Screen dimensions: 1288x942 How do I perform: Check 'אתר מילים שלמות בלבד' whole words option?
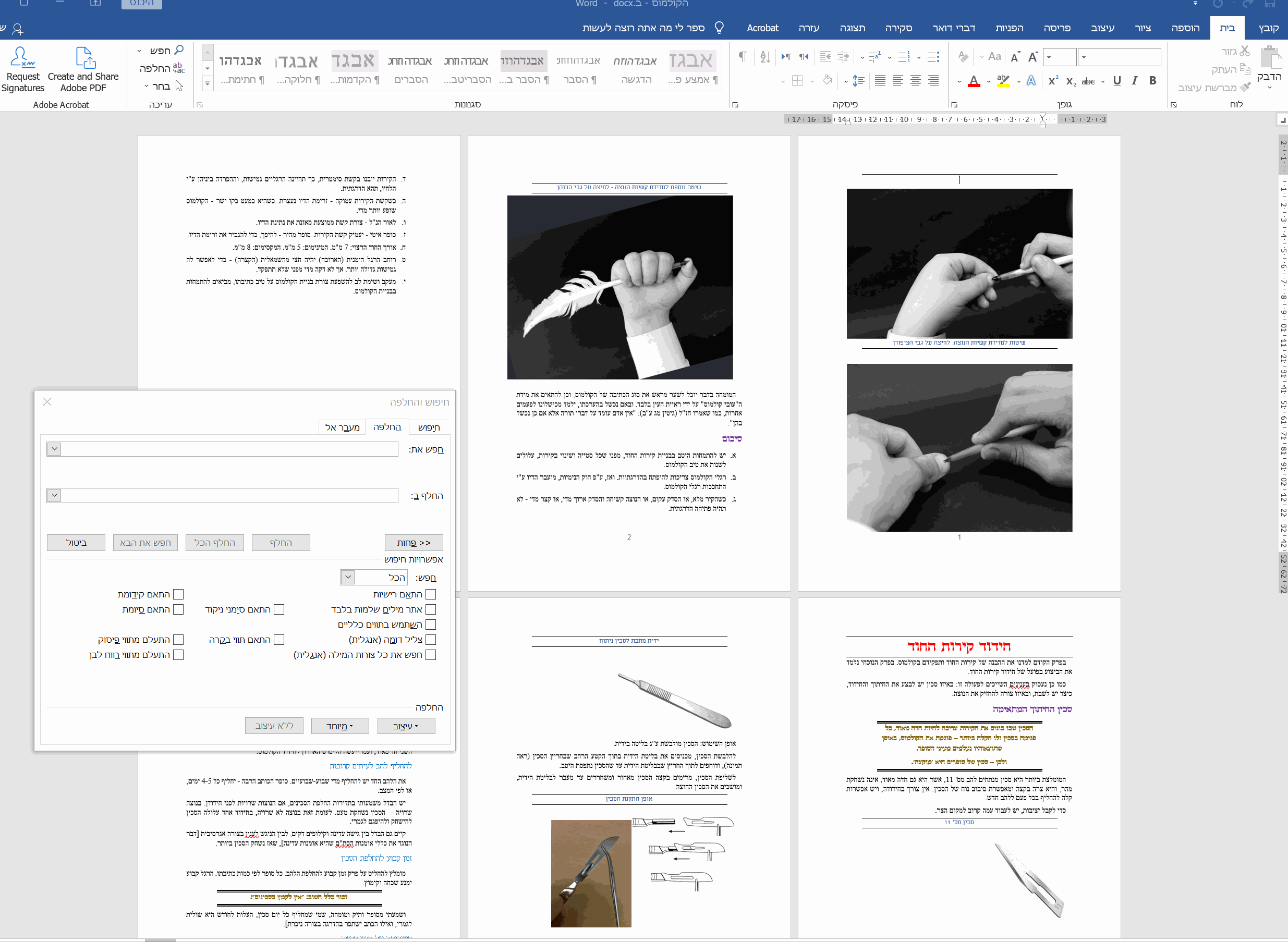pos(431,609)
